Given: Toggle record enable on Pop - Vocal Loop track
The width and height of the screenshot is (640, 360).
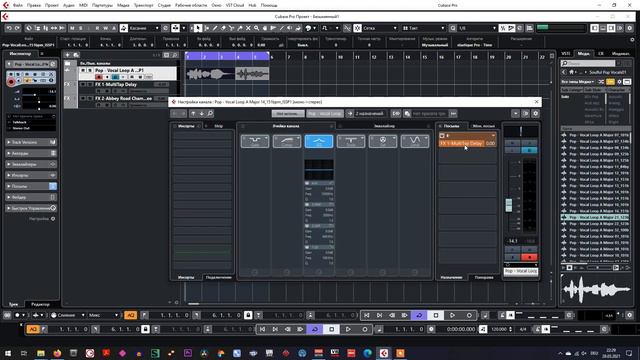Looking at the screenshot, I should 99,77.
